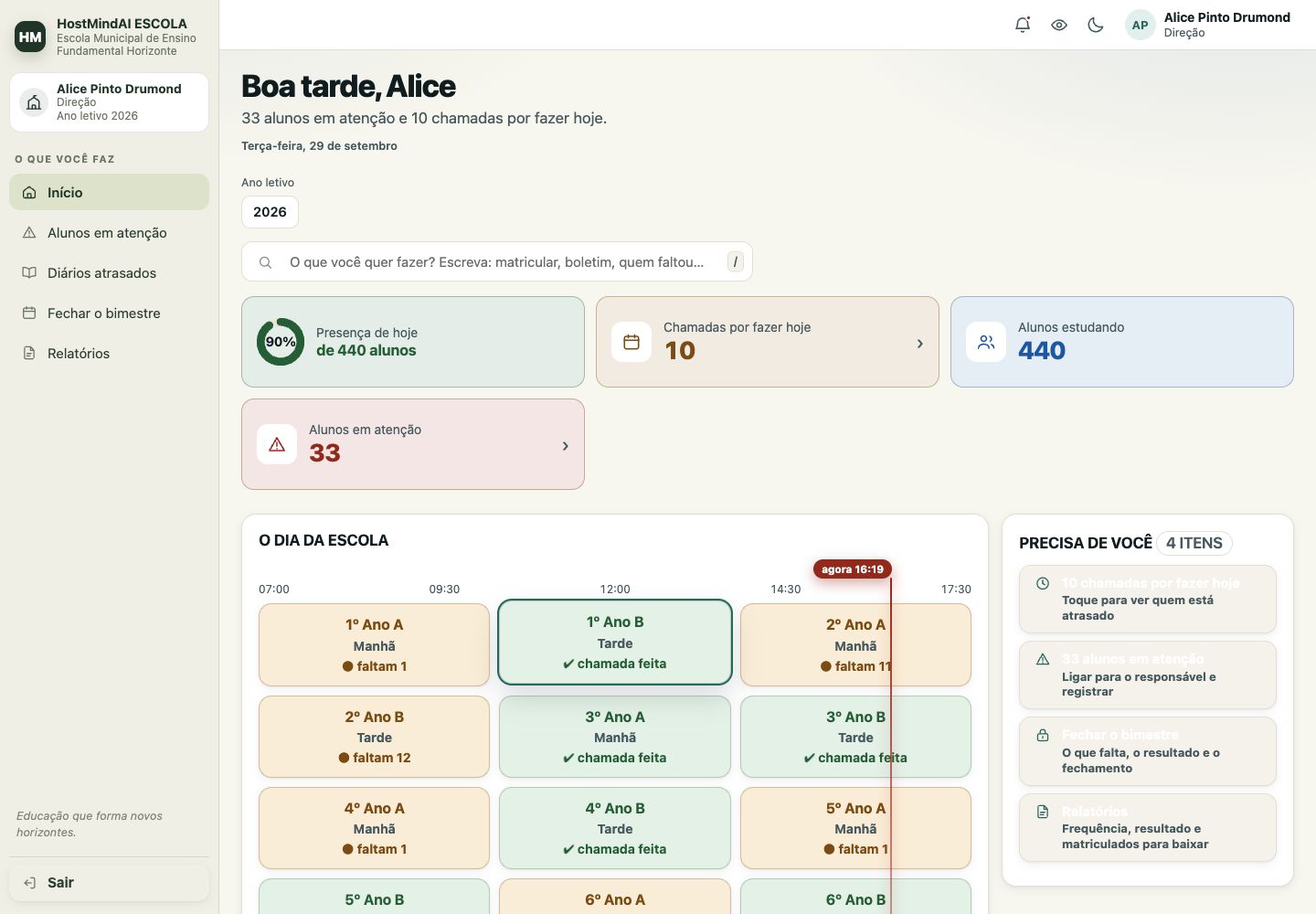Click the Alice Pinto Drumond sidebar profile card
1316x914 pixels.
(109, 102)
